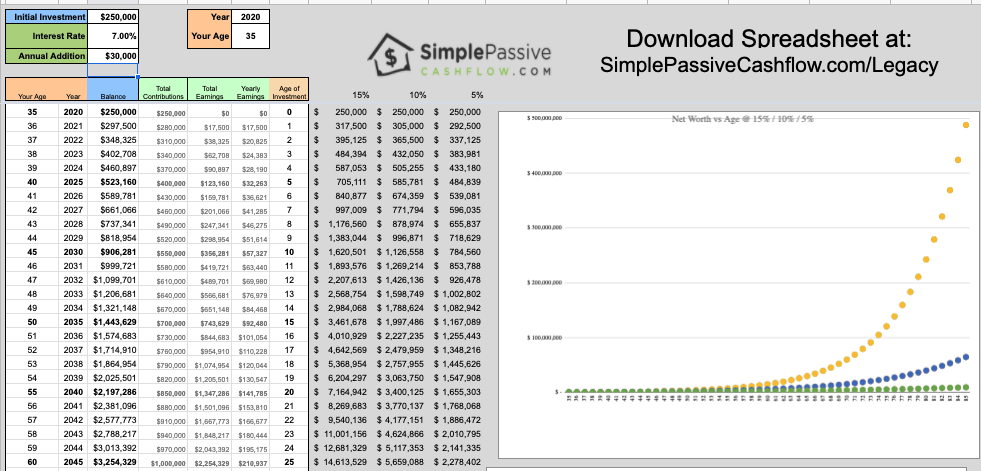Click the last blue data point in chart
Image resolution: width=981 pixels, height=471 pixels.
pyautogui.click(x=967, y=357)
